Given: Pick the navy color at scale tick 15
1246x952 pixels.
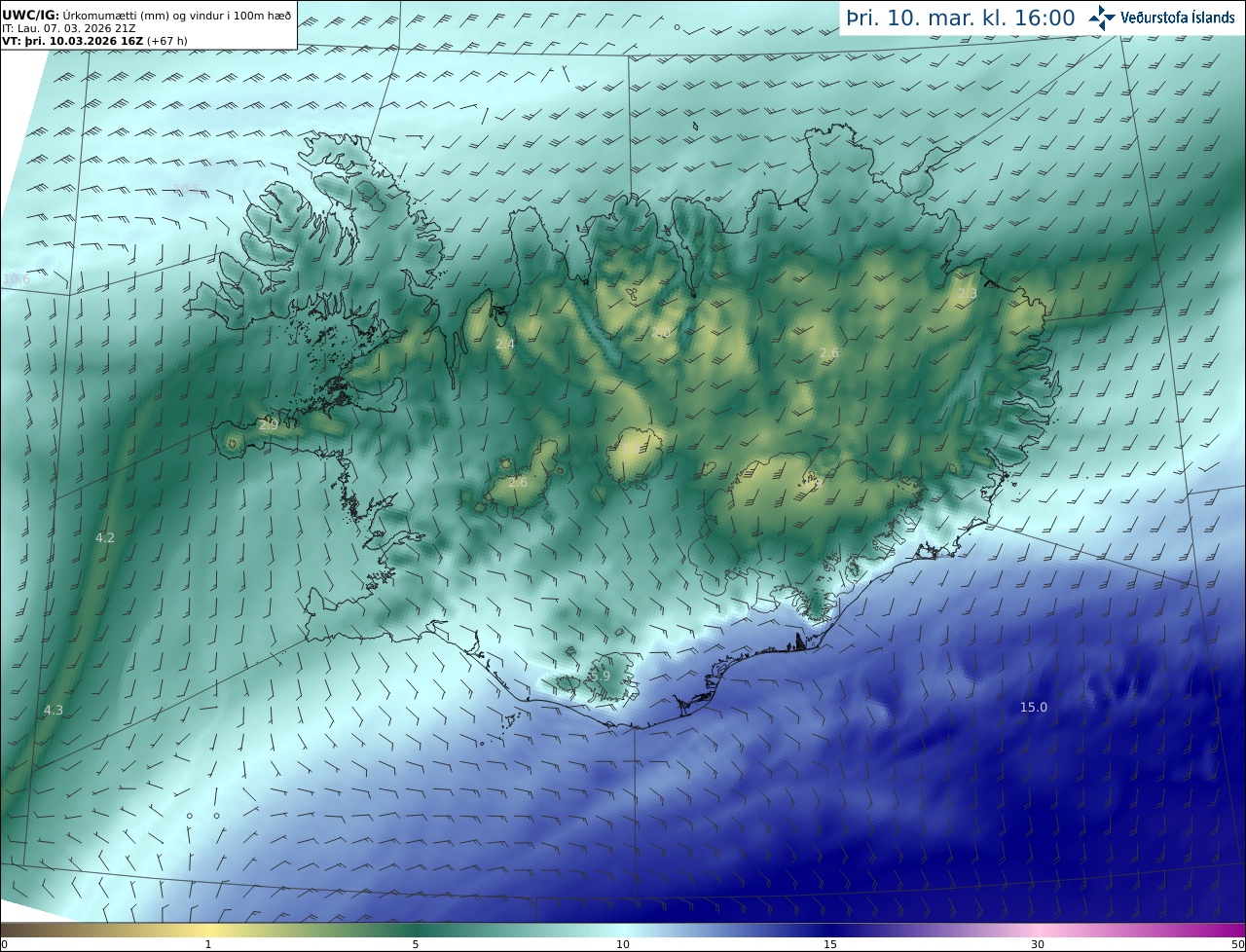Looking at the screenshot, I should point(830,930).
